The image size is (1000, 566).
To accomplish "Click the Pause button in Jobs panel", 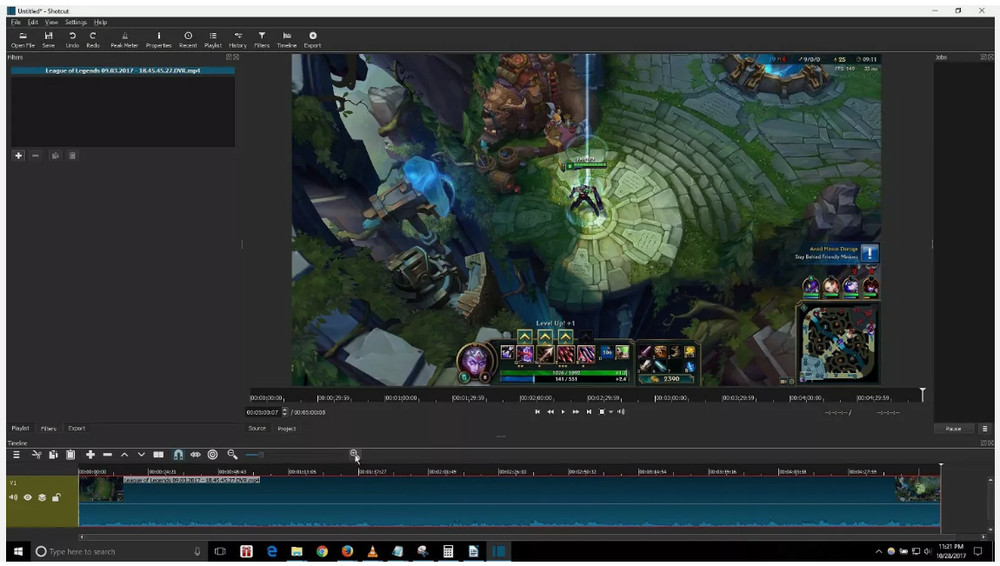I will pos(953,428).
